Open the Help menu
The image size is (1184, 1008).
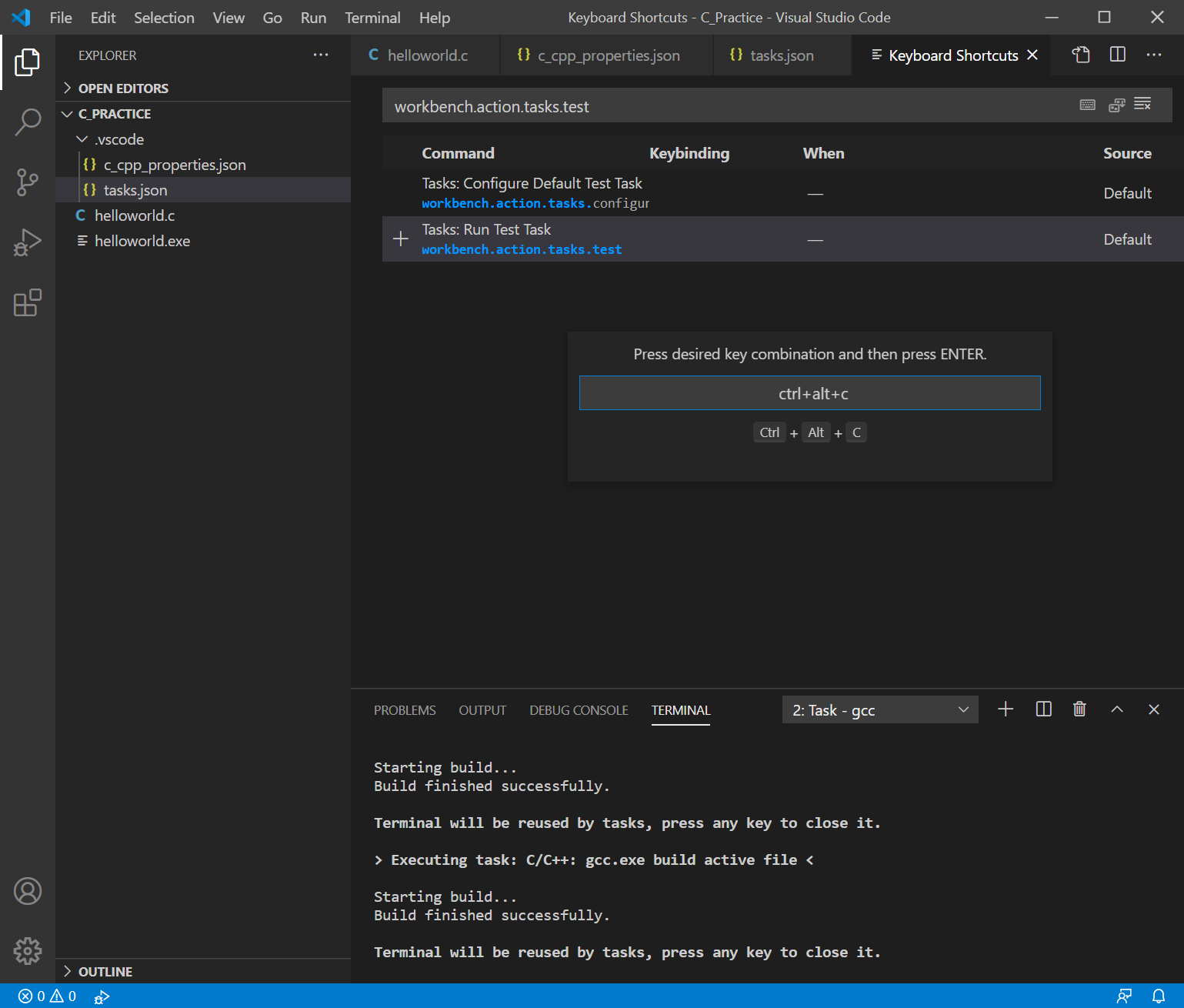coord(435,17)
